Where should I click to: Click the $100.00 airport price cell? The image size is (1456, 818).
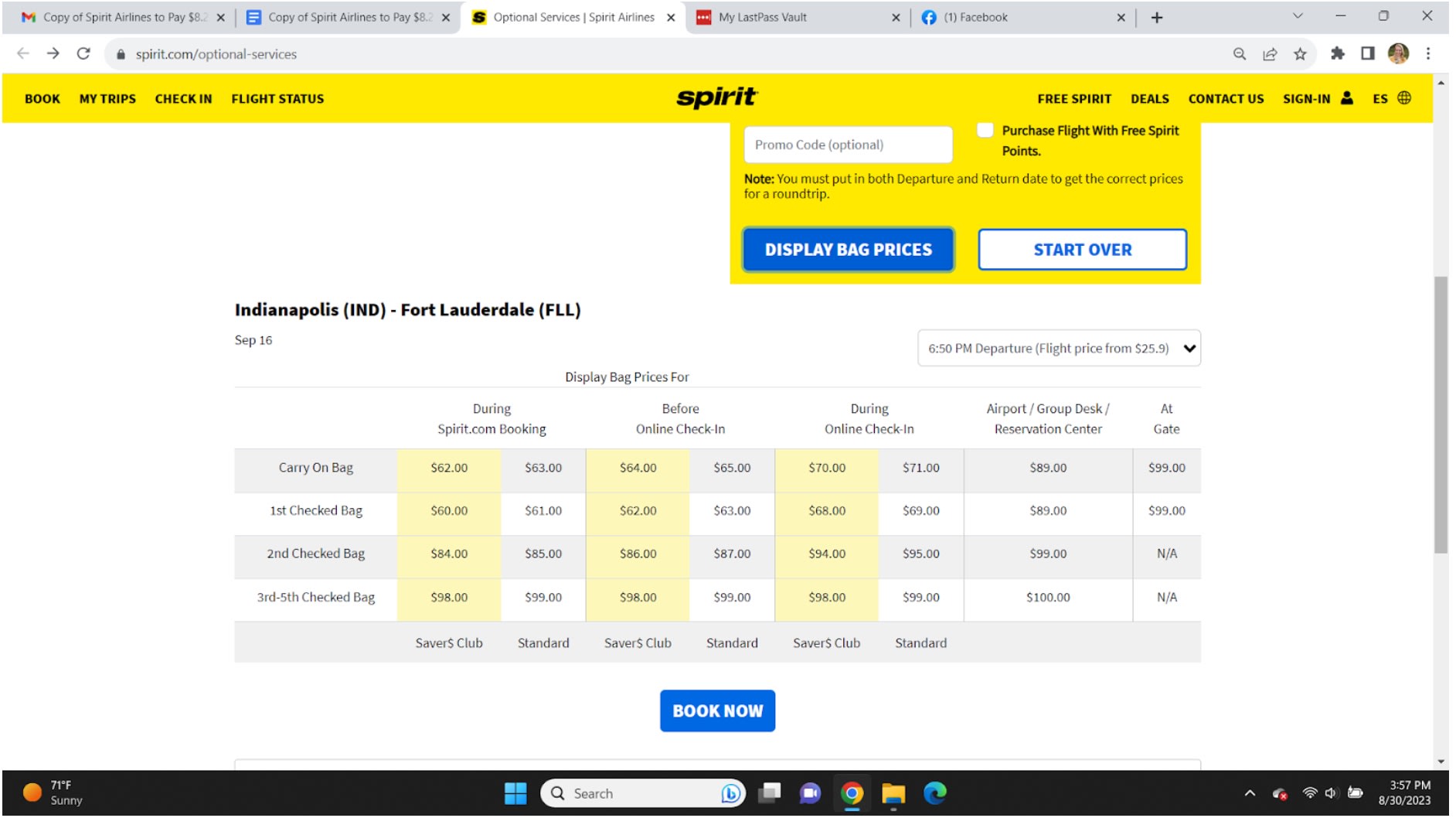[1048, 598]
